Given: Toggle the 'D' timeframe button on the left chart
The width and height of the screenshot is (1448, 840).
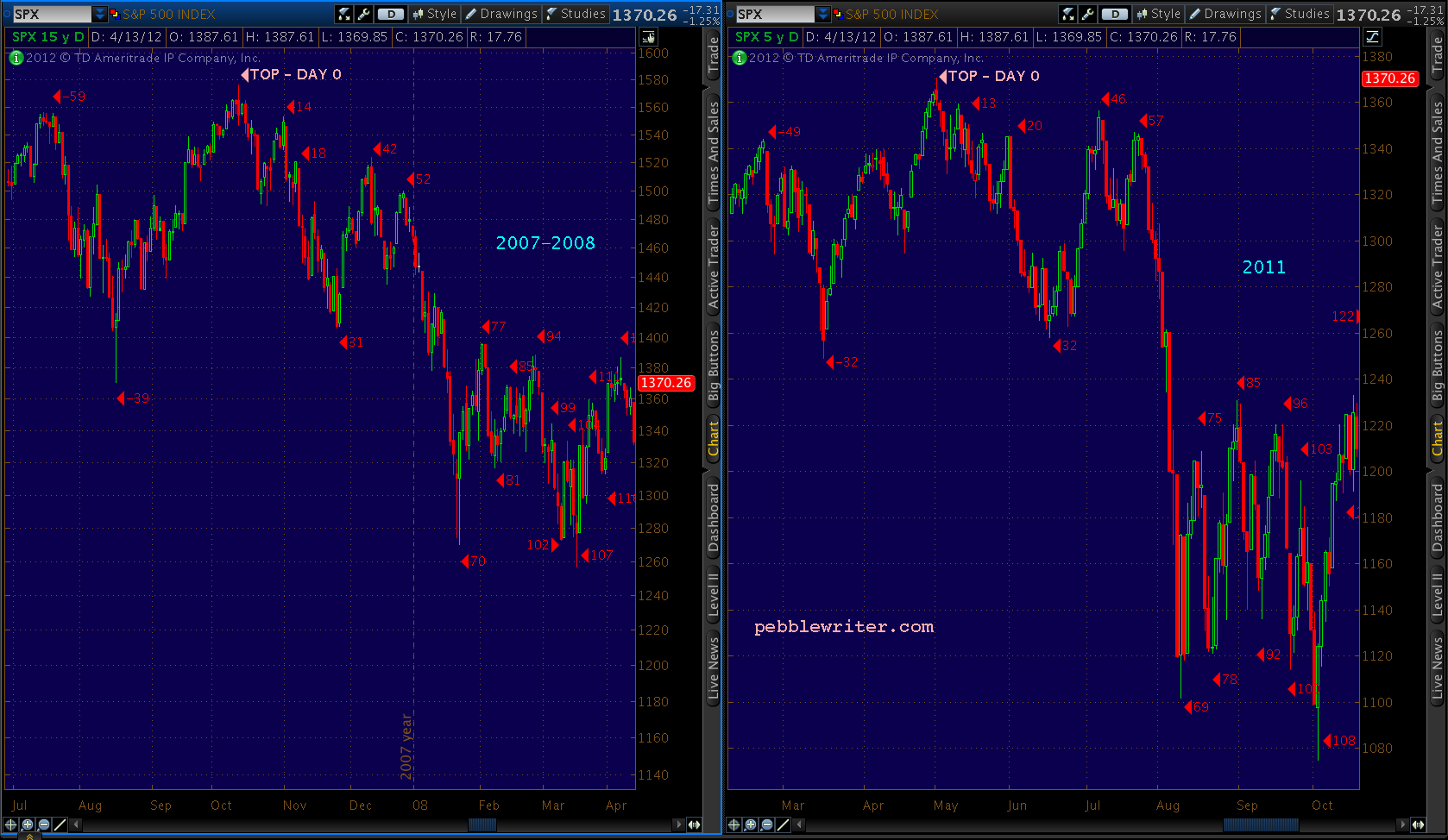Looking at the screenshot, I should [x=389, y=14].
